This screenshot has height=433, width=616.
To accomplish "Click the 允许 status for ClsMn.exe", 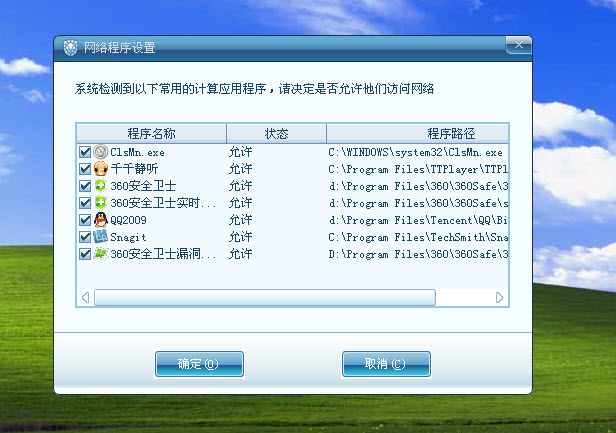I will coord(240,152).
